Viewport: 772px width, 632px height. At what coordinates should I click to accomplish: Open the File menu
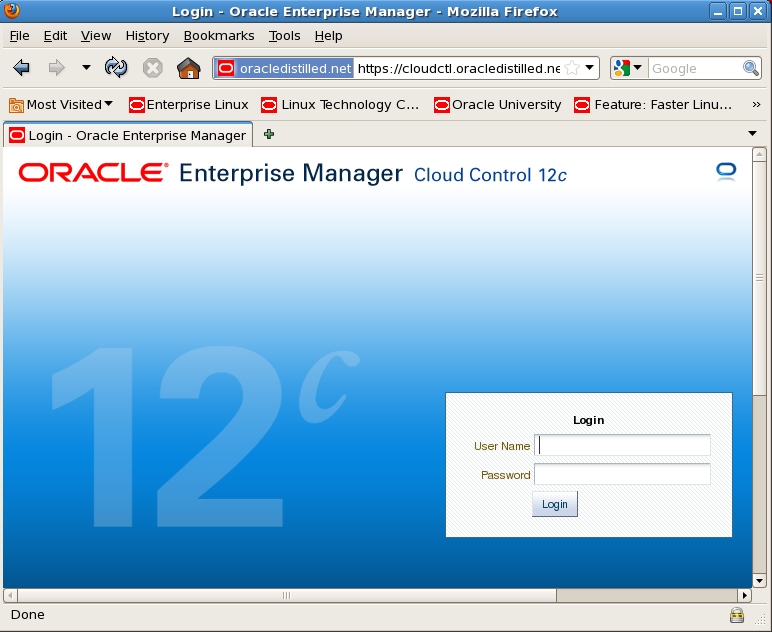click(19, 36)
